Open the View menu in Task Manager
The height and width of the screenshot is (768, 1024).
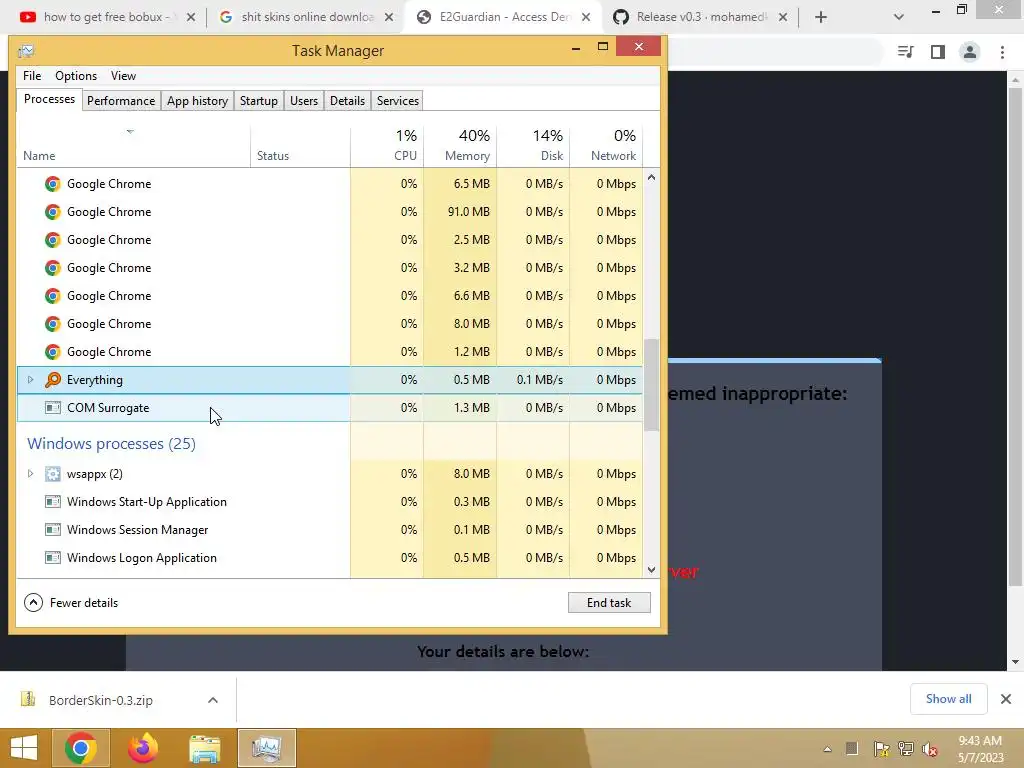(123, 76)
